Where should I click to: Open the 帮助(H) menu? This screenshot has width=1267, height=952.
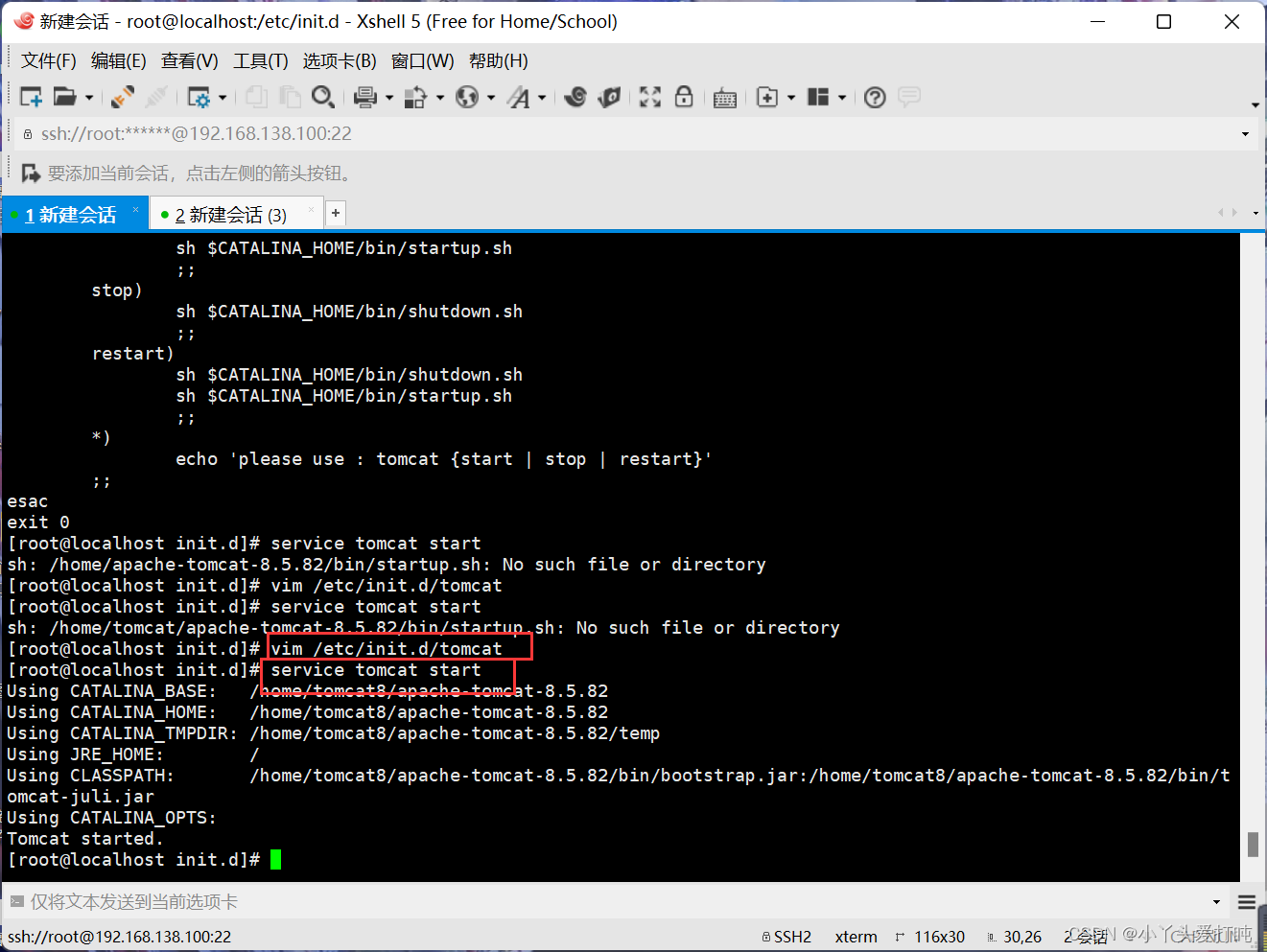pyautogui.click(x=499, y=61)
